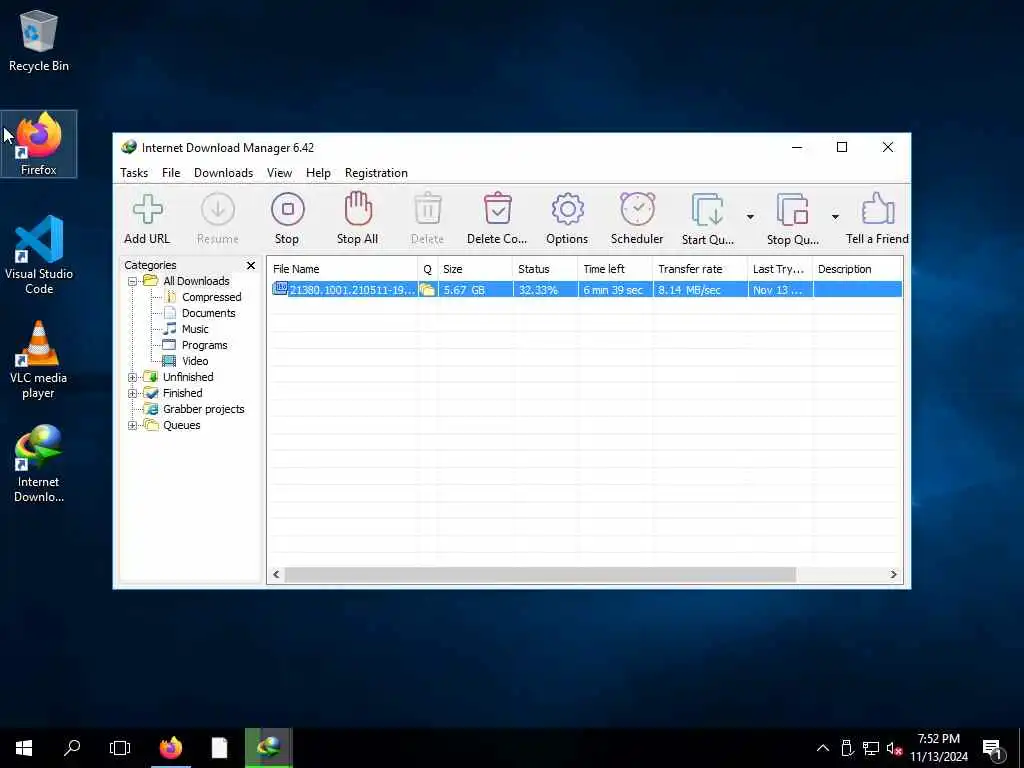Click horizontal scrollbar left arrow

click(x=276, y=575)
